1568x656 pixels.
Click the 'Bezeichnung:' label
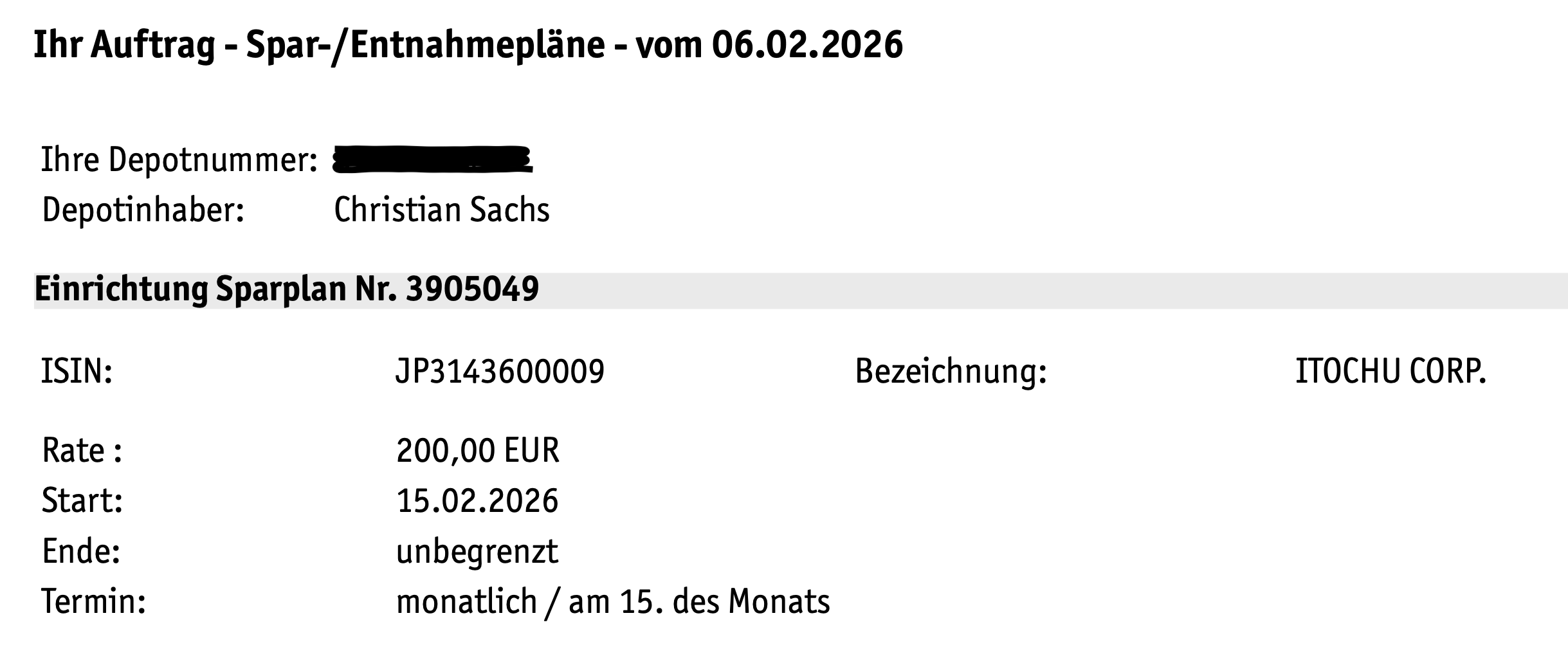pos(951,372)
